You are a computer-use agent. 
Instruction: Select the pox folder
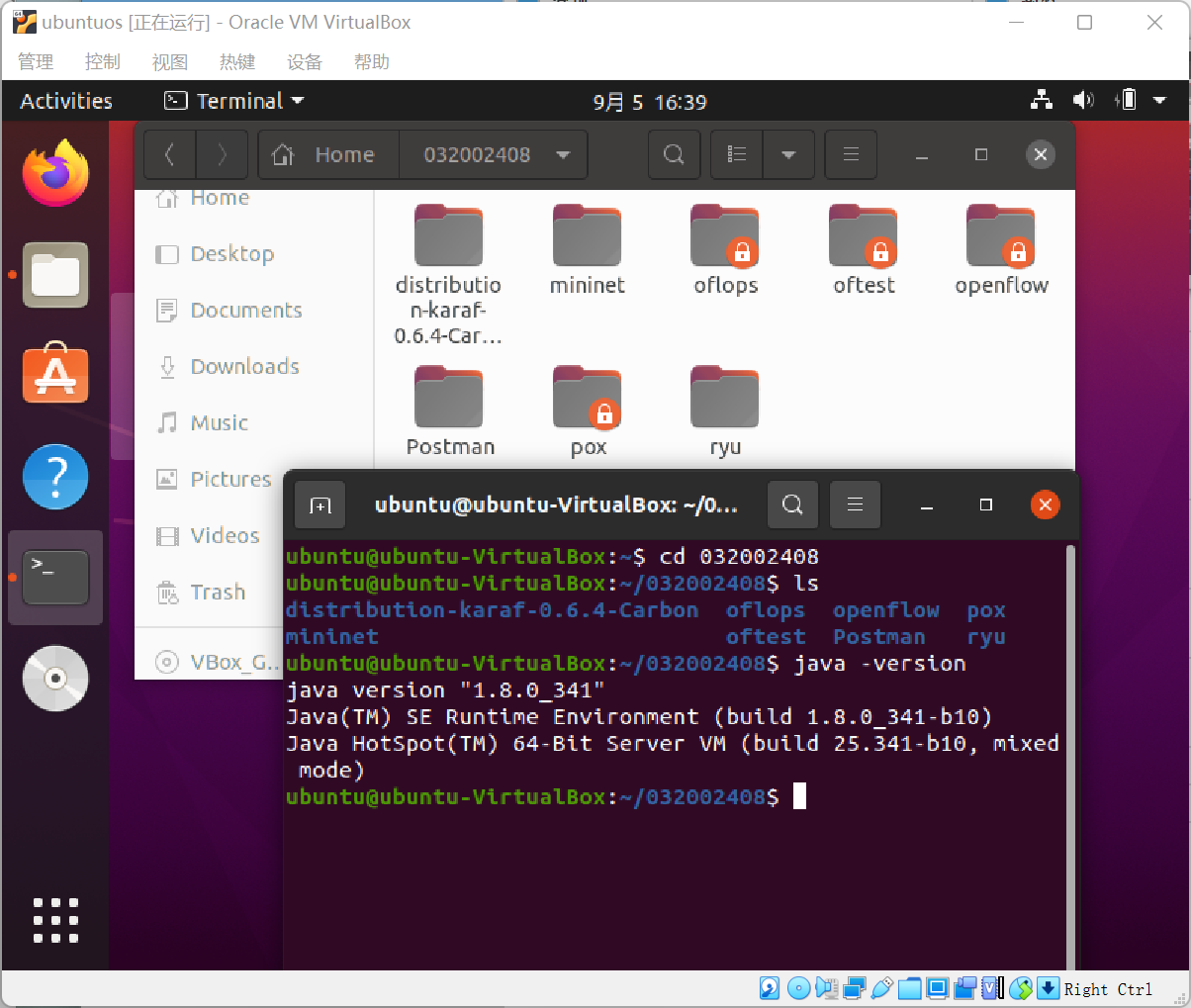point(588,412)
